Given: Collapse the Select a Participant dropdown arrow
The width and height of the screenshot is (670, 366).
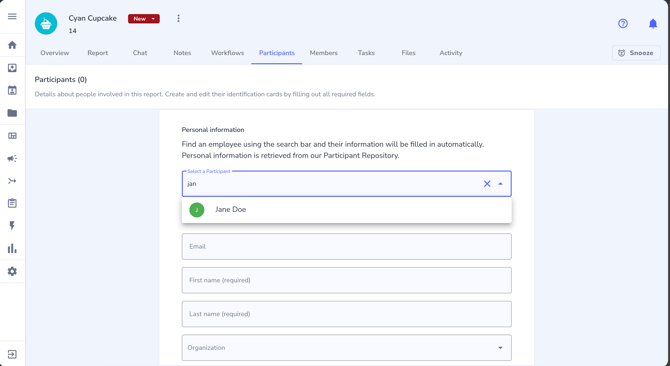Looking at the screenshot, I should pos(500,184).
